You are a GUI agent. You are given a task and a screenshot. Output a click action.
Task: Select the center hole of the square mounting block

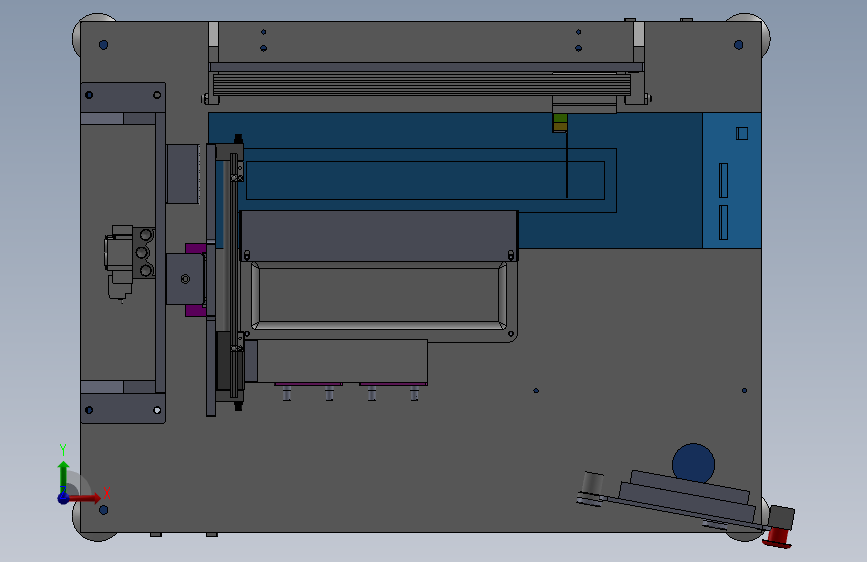pos(185,279)
